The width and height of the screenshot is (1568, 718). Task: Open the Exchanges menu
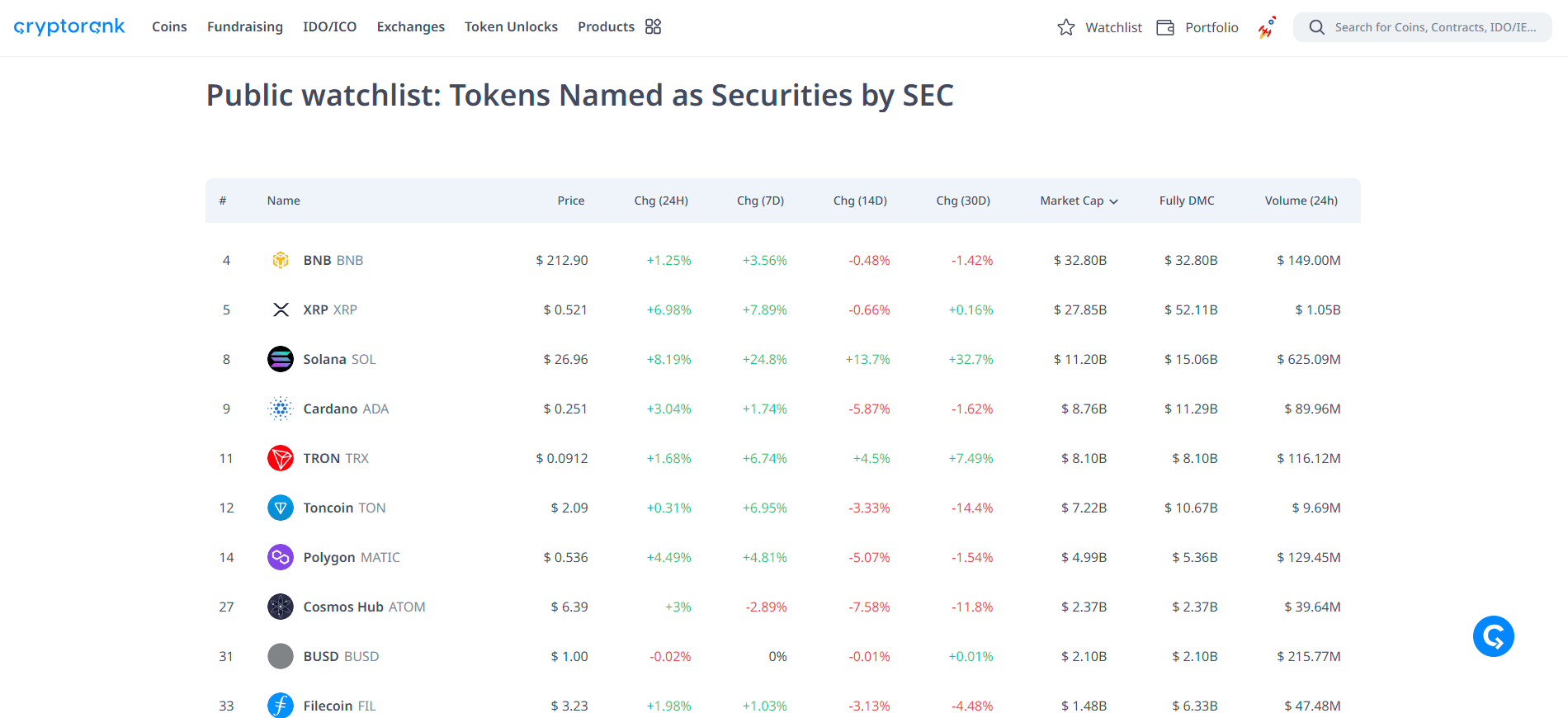pyautogui.click(x=410, y=26)
